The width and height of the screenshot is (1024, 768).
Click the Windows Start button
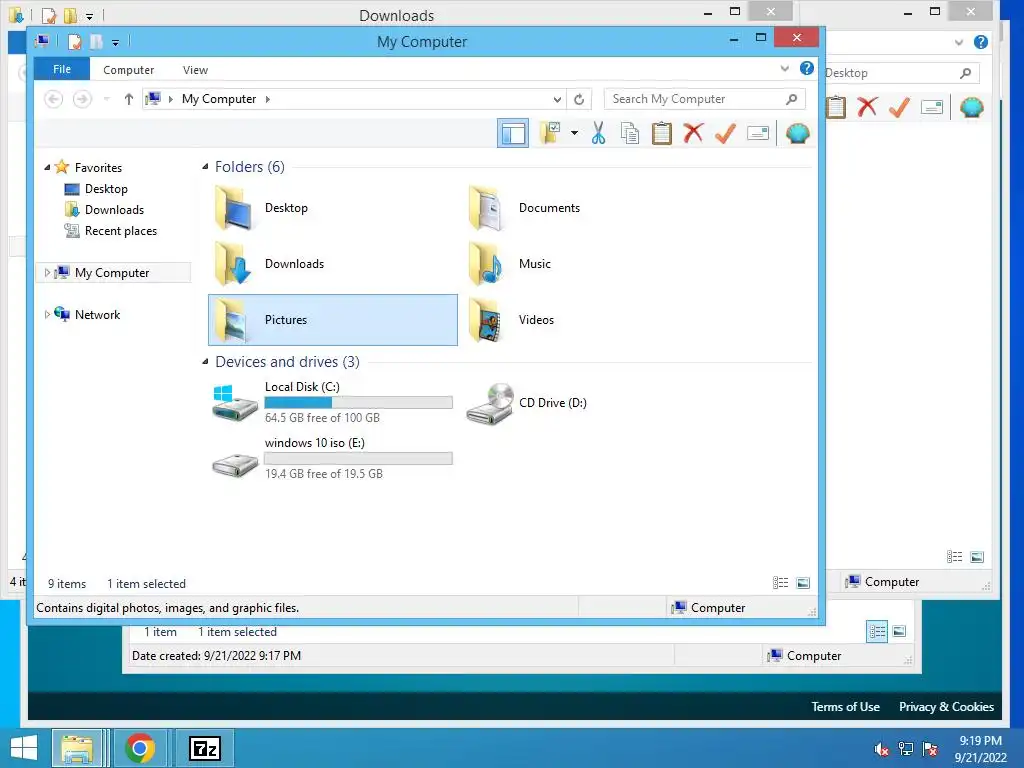click(x=24, y=748)
